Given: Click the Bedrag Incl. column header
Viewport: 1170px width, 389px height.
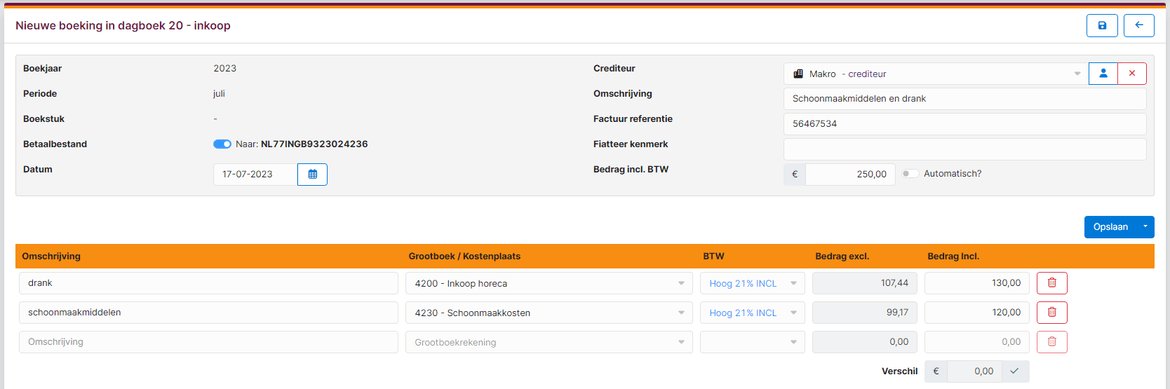Looking at the screenshot, I should 953,256.
